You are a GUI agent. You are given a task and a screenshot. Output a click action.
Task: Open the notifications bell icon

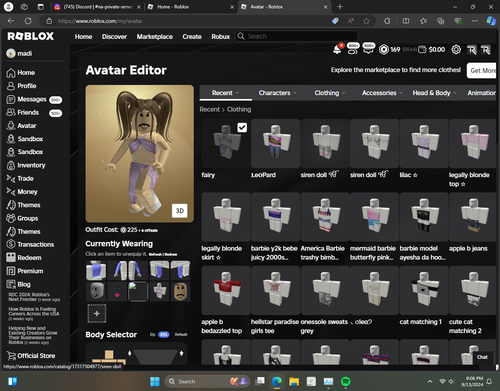click(x=337, y=50)
